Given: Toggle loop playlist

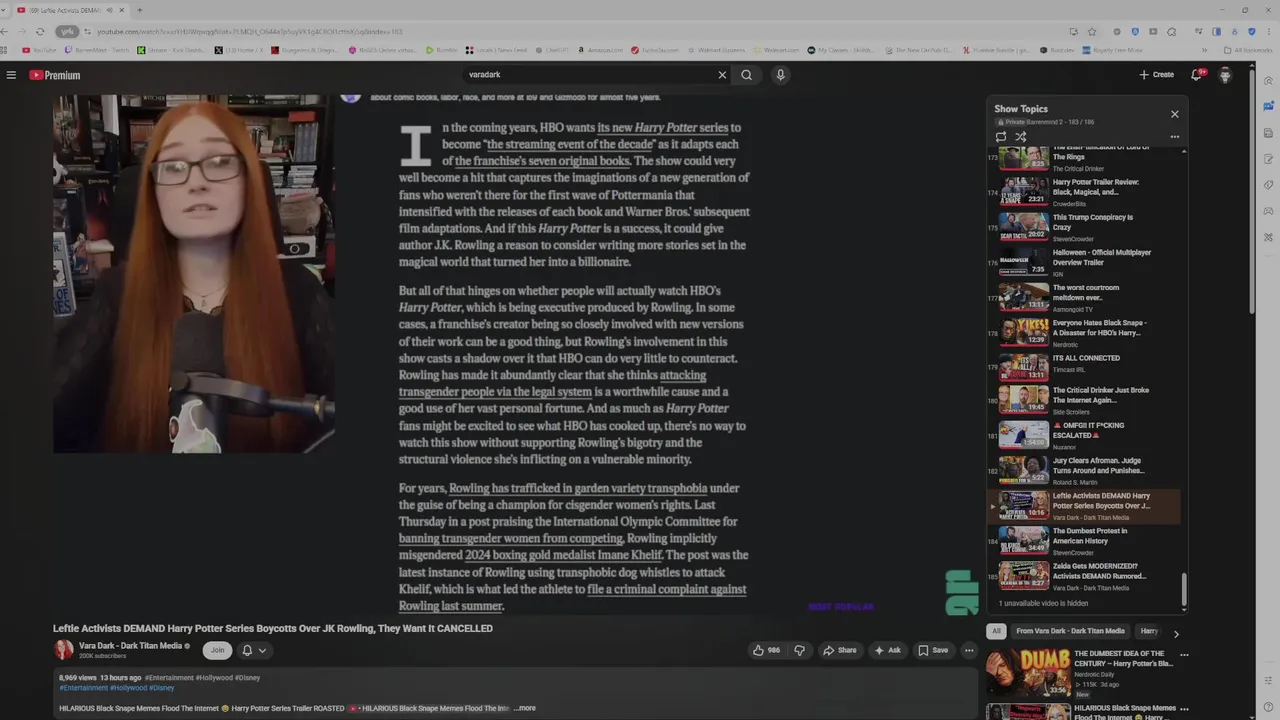Looking at the screenshot, I should click(1001, 137).
